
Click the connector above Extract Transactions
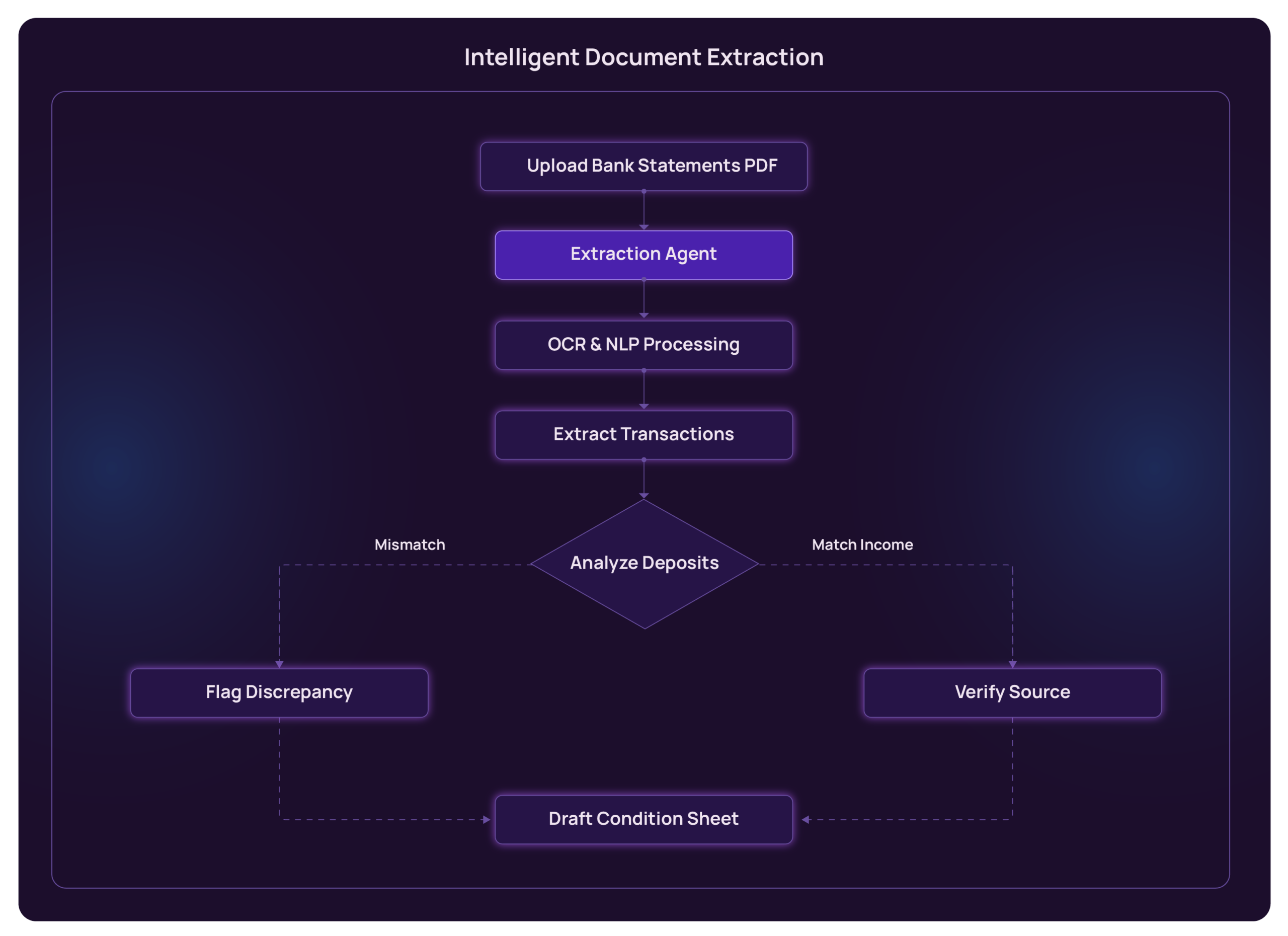click(x=644, y=390)
